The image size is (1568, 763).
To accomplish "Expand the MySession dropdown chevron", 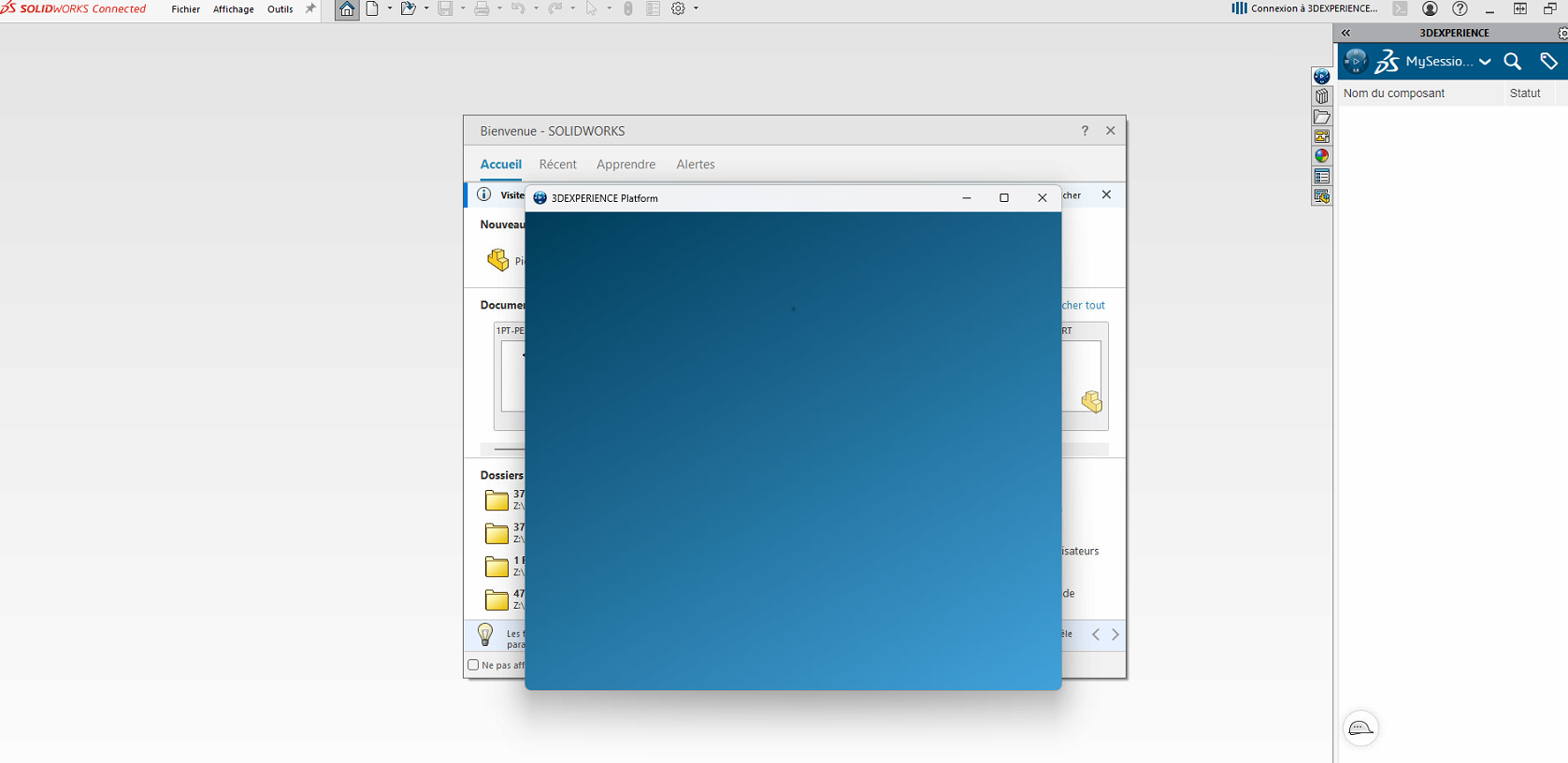I will click(1485, 63).
